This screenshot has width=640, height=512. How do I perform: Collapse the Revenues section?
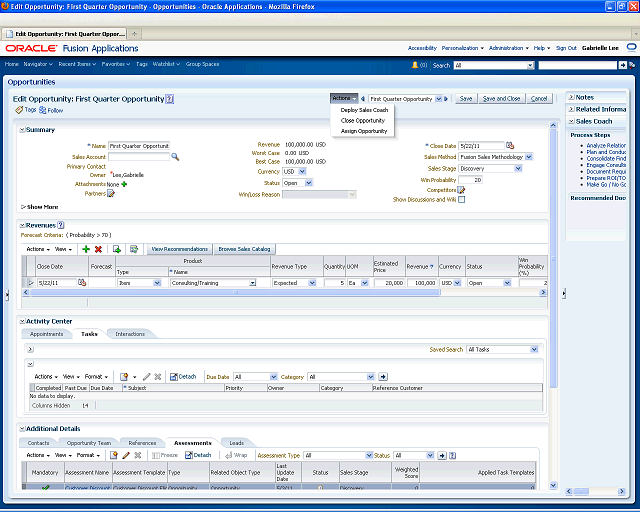(x=22, y=225)
